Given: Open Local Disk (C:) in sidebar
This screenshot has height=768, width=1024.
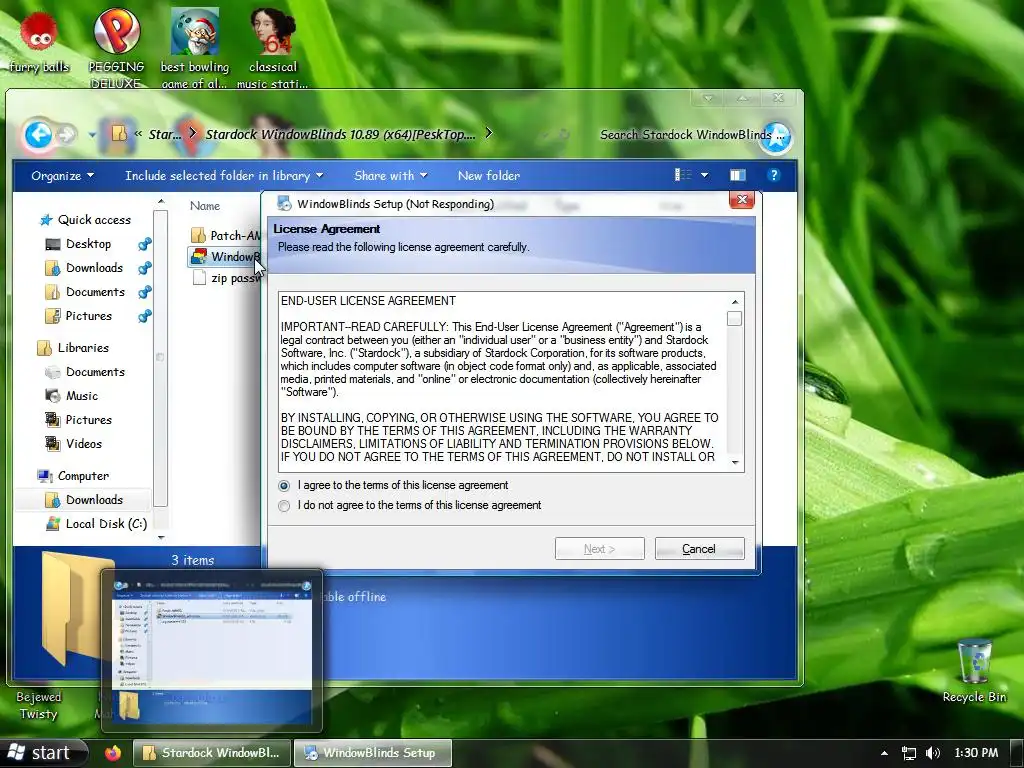Looking at the screenshot, I should [x=97, y=524].
